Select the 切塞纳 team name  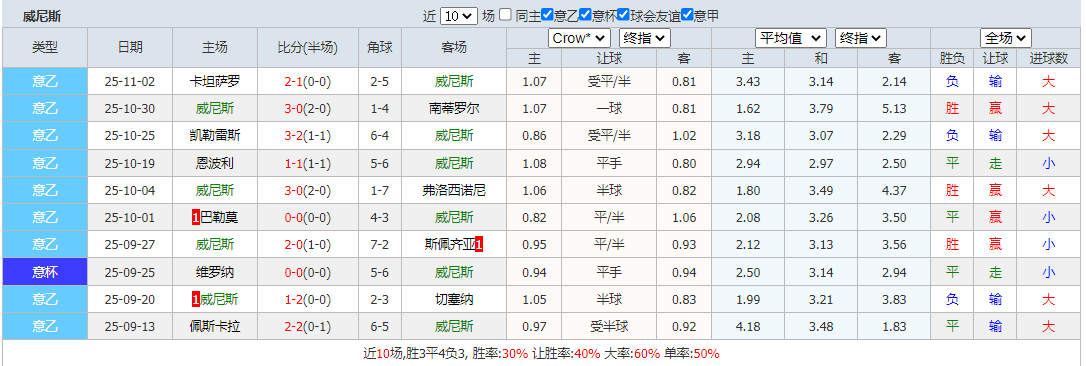click(454, 299)
